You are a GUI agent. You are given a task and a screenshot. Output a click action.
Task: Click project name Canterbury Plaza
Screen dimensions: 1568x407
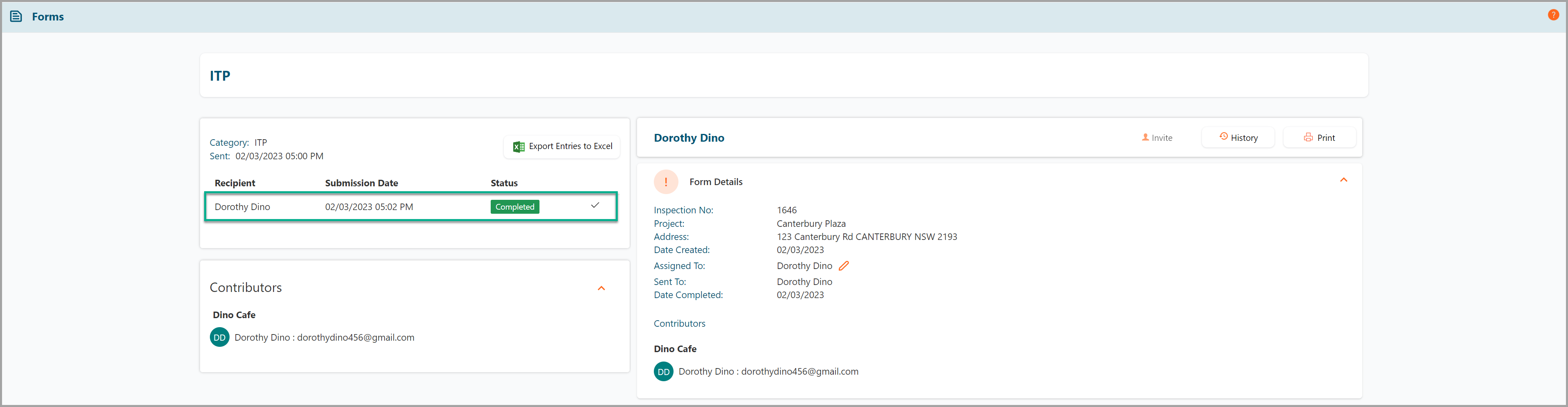[x=811, y=224]
